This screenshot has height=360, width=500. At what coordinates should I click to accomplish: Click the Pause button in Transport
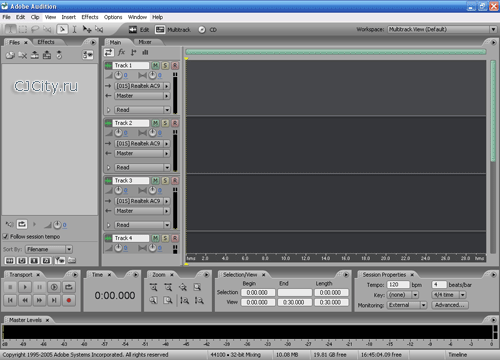pos(39,287)
